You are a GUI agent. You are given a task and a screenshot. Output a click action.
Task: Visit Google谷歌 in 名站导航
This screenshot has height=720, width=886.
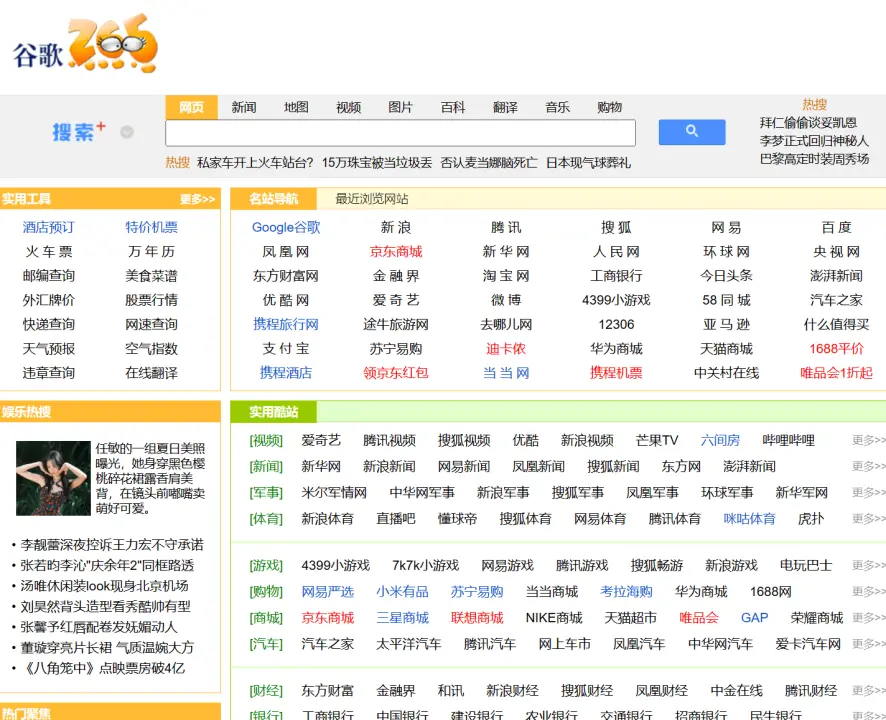(286, 227)
